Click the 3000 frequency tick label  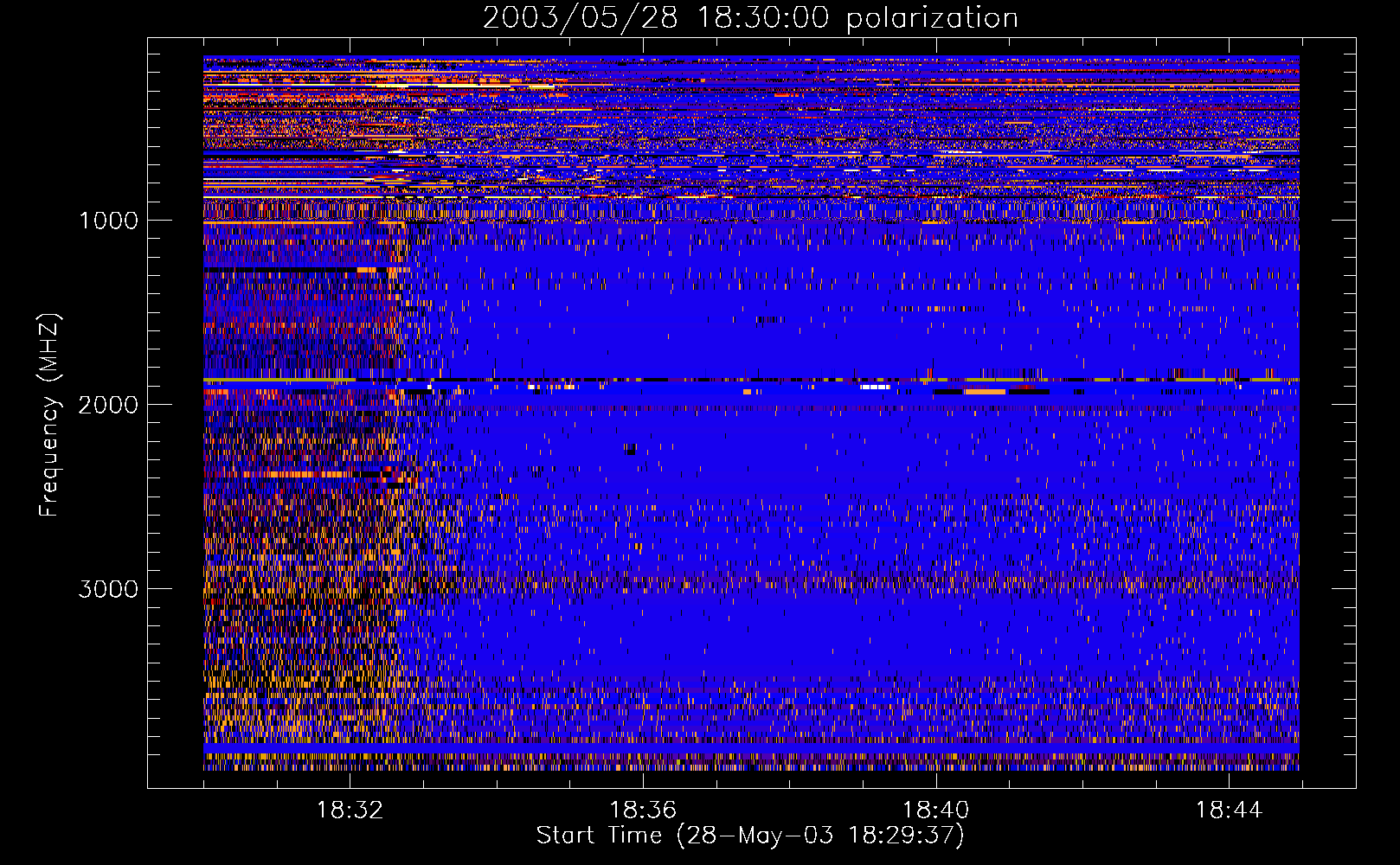coord(108,589)
